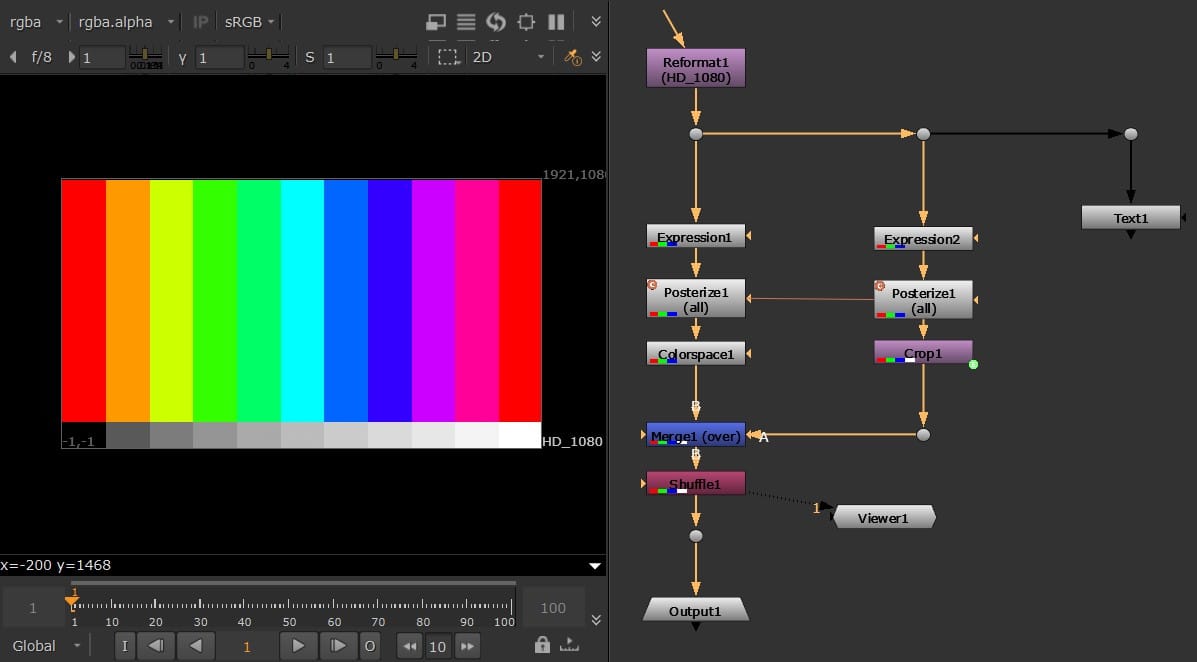
Task: Click the green indicator dot on Crop1
Action: point(973,365)
